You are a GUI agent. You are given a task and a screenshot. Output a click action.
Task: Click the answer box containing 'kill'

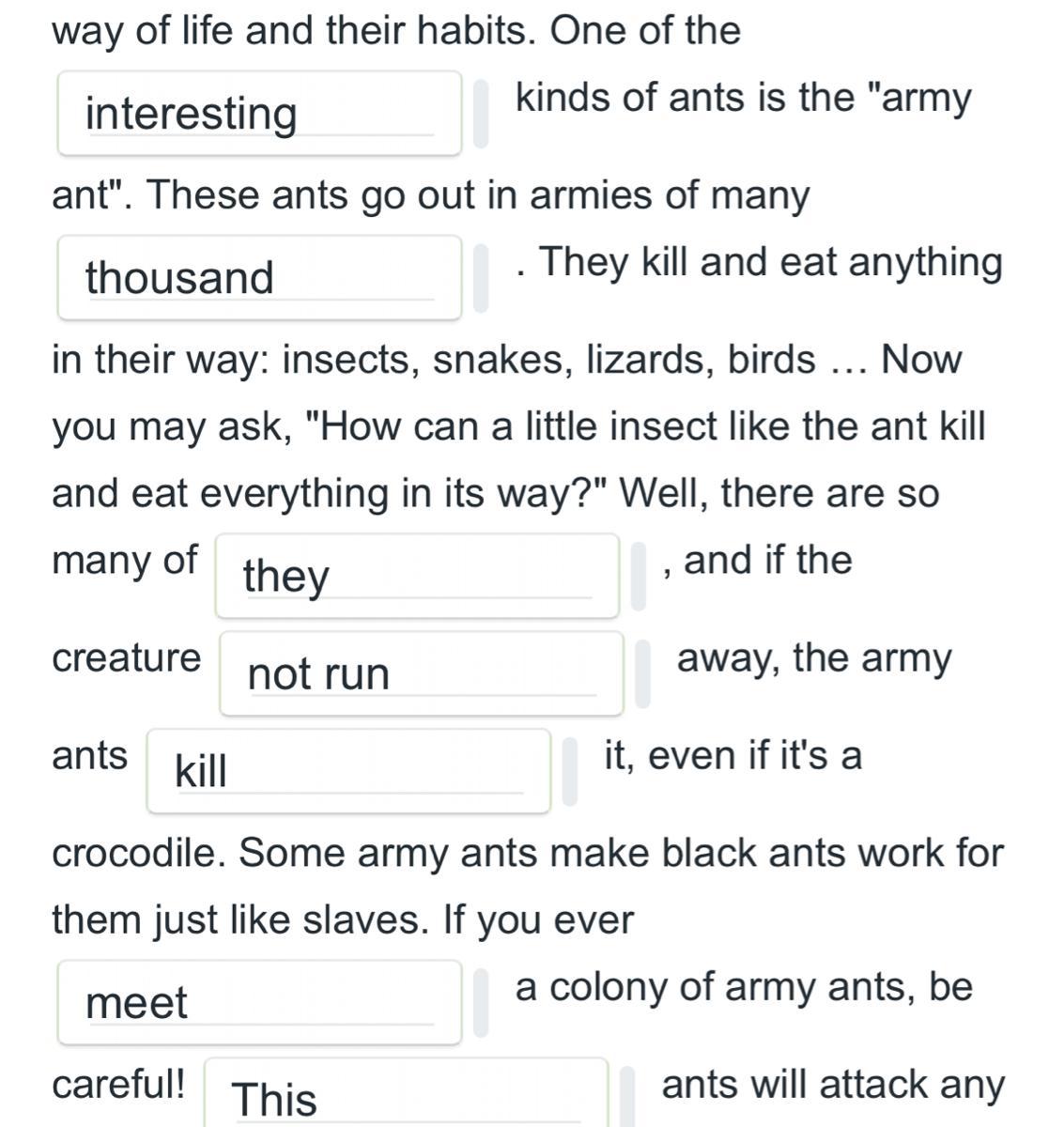pyautogui.click(x=347, y=771)
